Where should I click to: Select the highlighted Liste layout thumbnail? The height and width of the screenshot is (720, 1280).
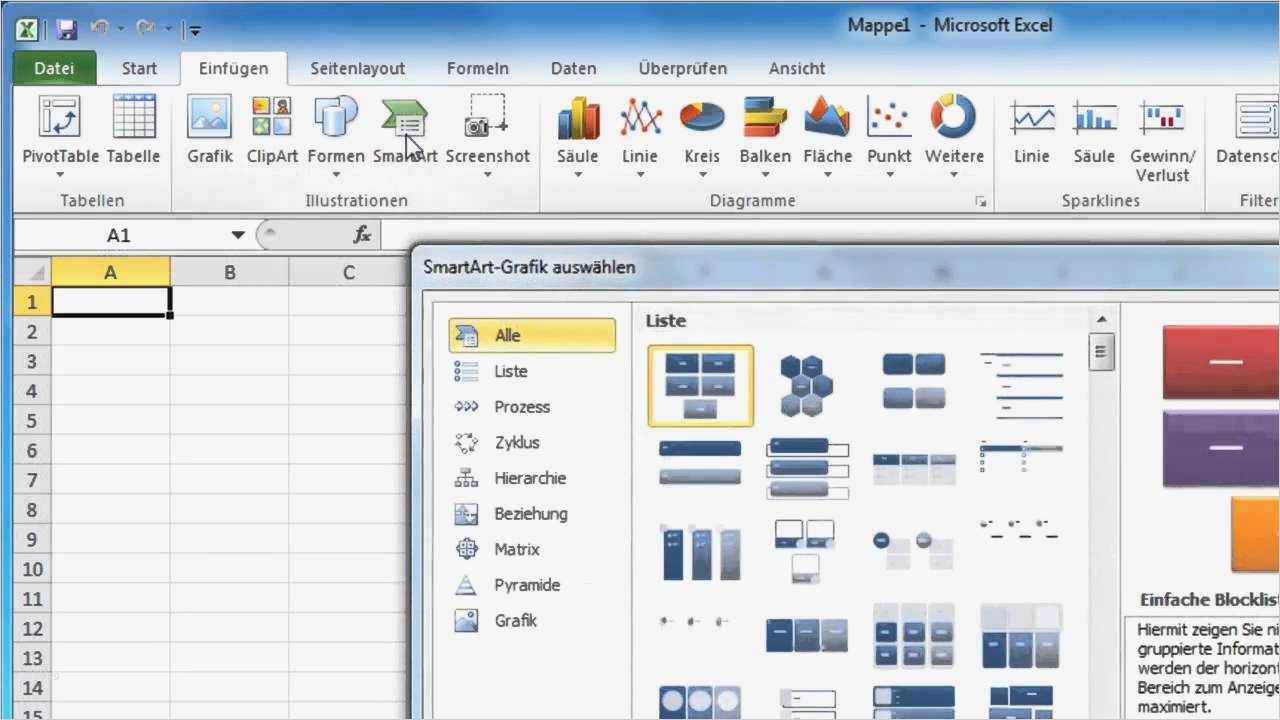(x=700, y=385)
